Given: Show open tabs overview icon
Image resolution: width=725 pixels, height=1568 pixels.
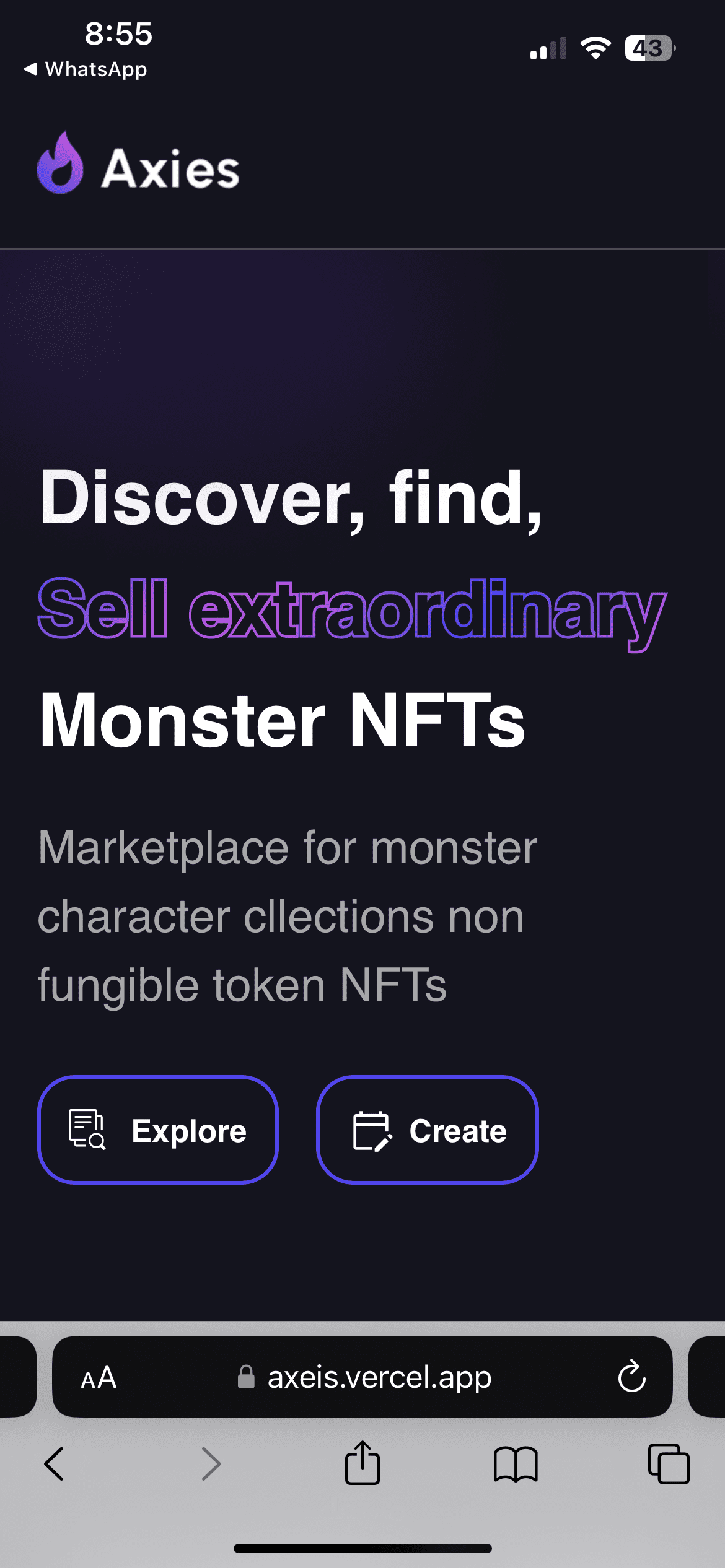Looking at the screenshot, I should (x=669, y=1464).
